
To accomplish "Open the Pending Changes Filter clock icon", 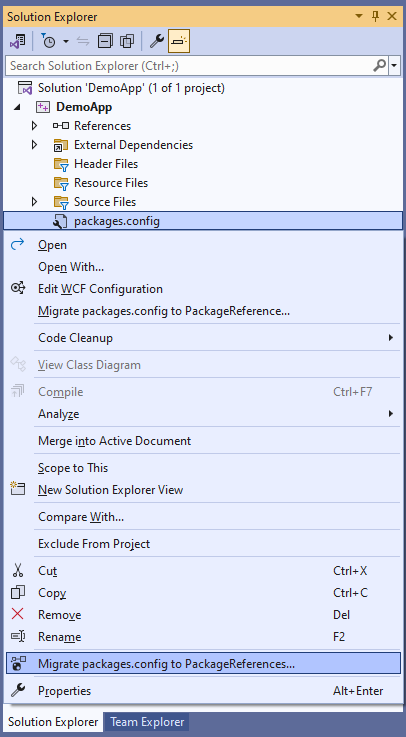I will (x=48, y=41).
